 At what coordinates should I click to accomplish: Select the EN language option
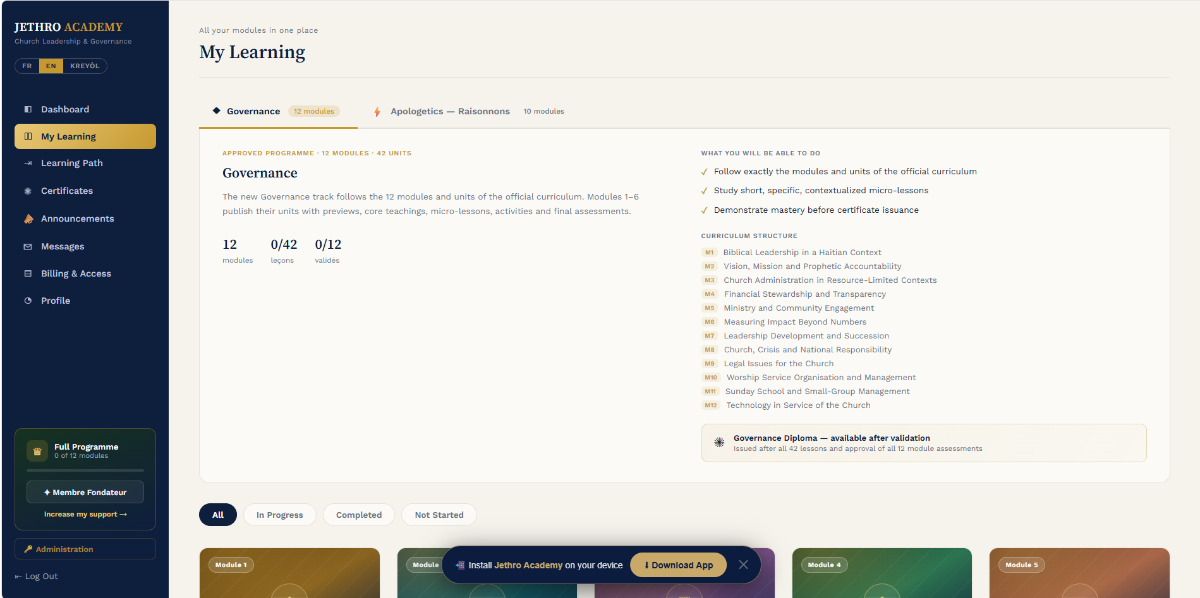tap(51, 66)
